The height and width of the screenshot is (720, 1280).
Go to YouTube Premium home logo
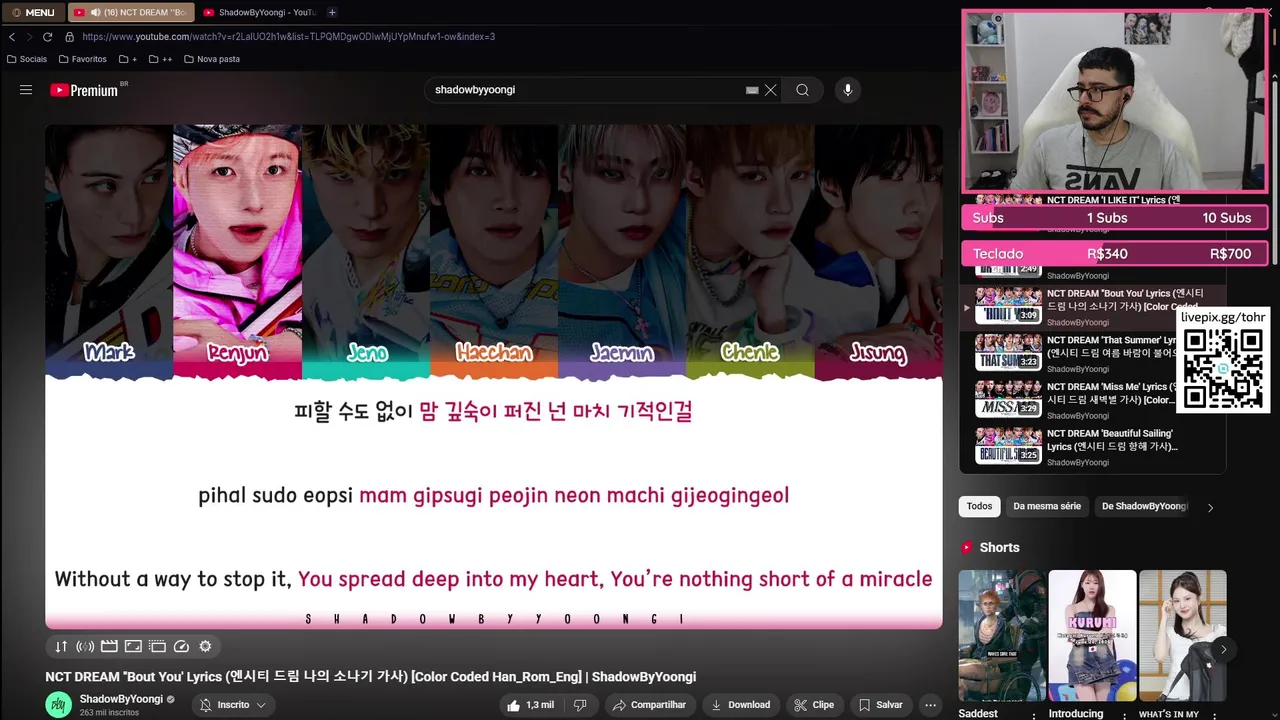tap(84, 90)
